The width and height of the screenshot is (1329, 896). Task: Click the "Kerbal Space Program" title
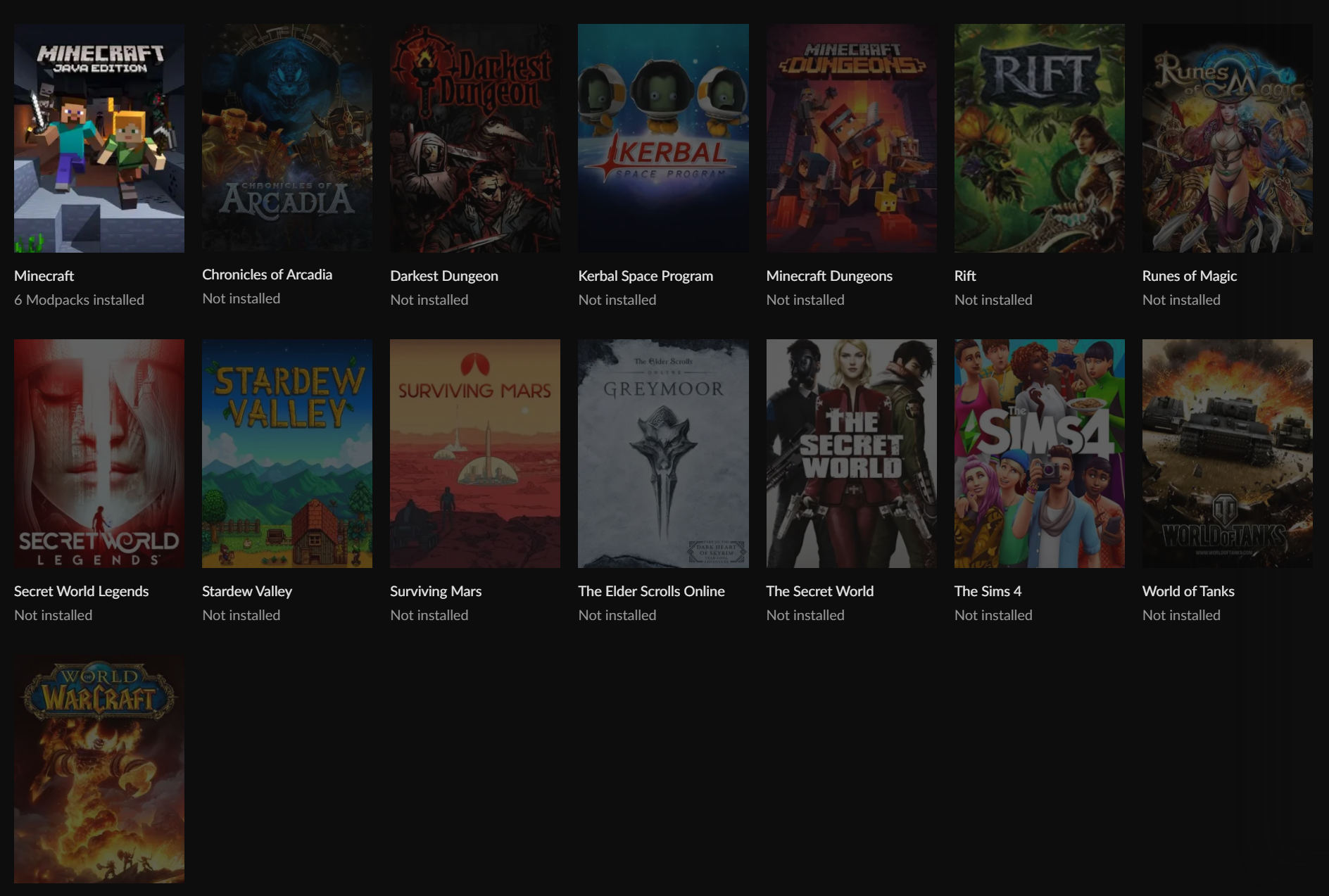[x=645, y=276]
